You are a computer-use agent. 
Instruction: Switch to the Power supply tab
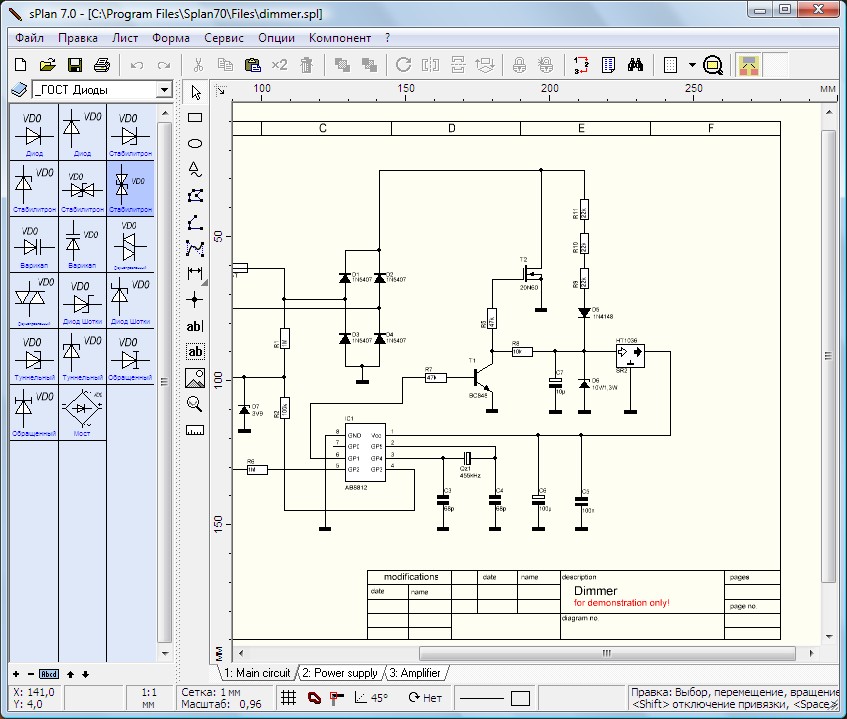[x=340, y=673]
